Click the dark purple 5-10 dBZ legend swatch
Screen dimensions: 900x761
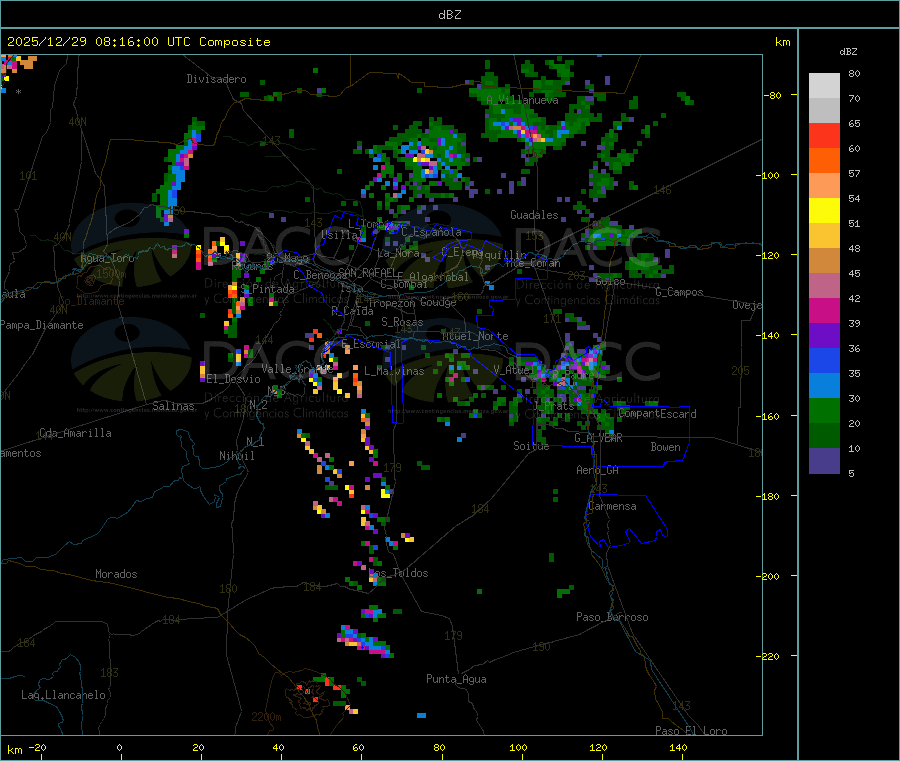[x=824, y=461]
